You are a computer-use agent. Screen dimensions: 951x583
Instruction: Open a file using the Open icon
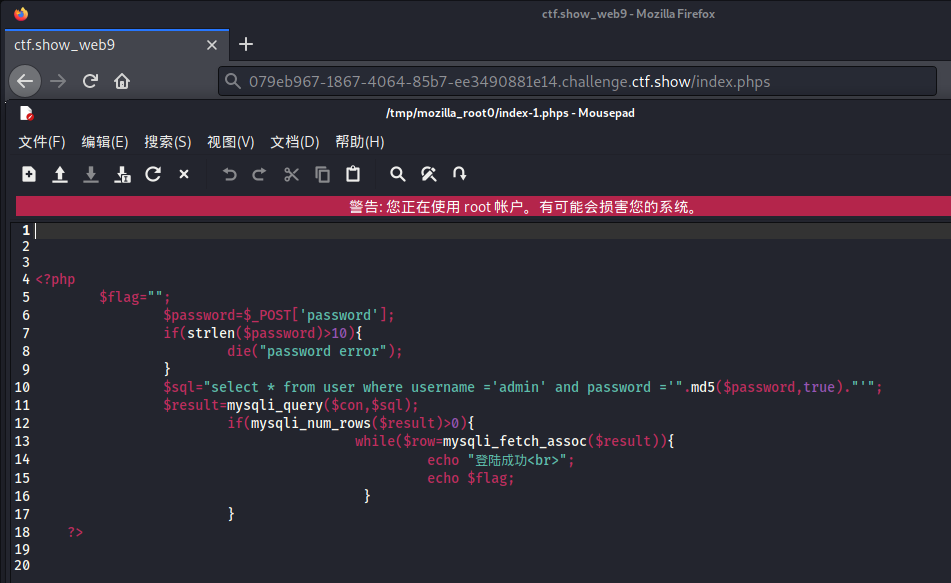60,174
